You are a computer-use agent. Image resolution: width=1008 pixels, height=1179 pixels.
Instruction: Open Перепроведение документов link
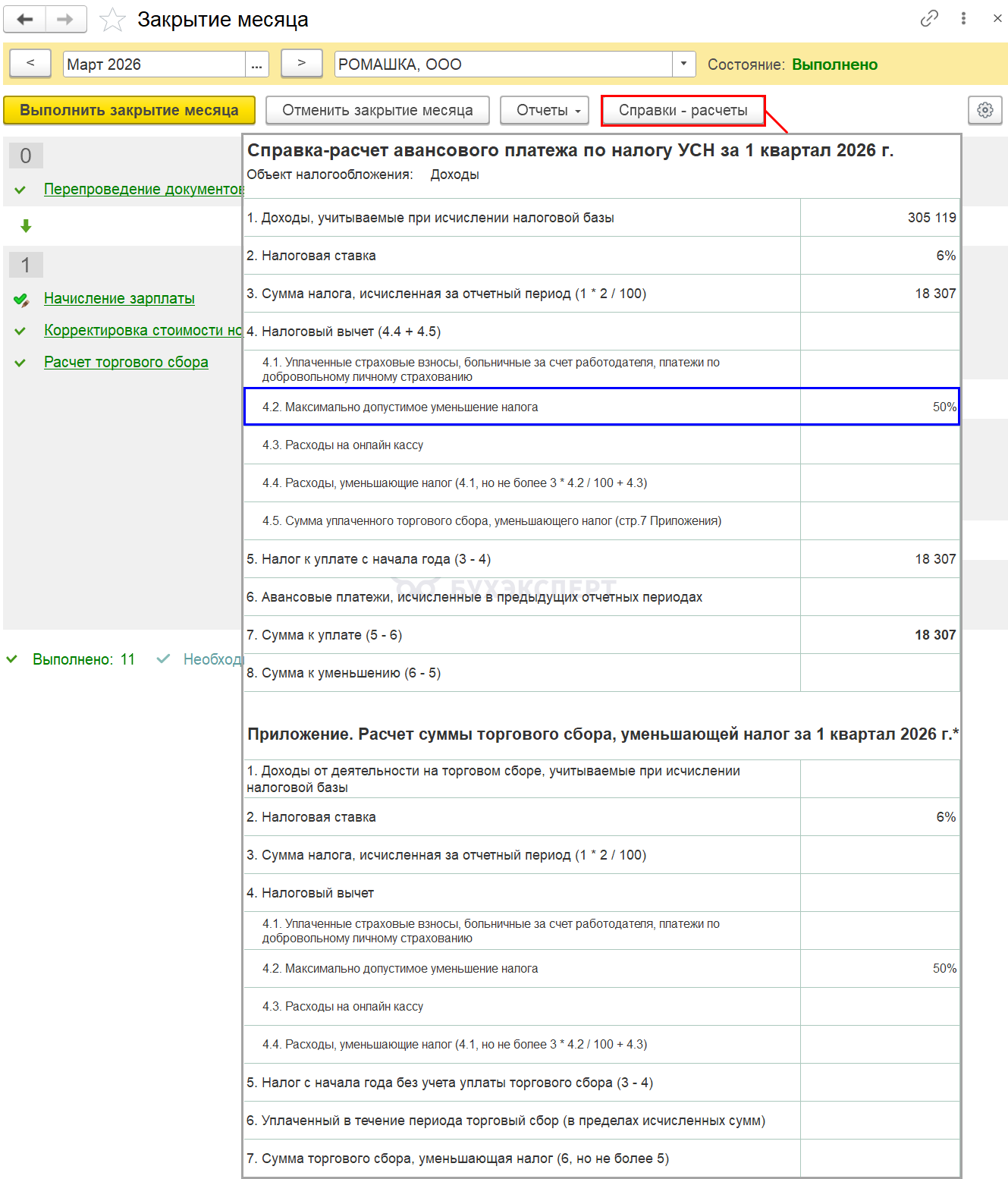point(143,189)
